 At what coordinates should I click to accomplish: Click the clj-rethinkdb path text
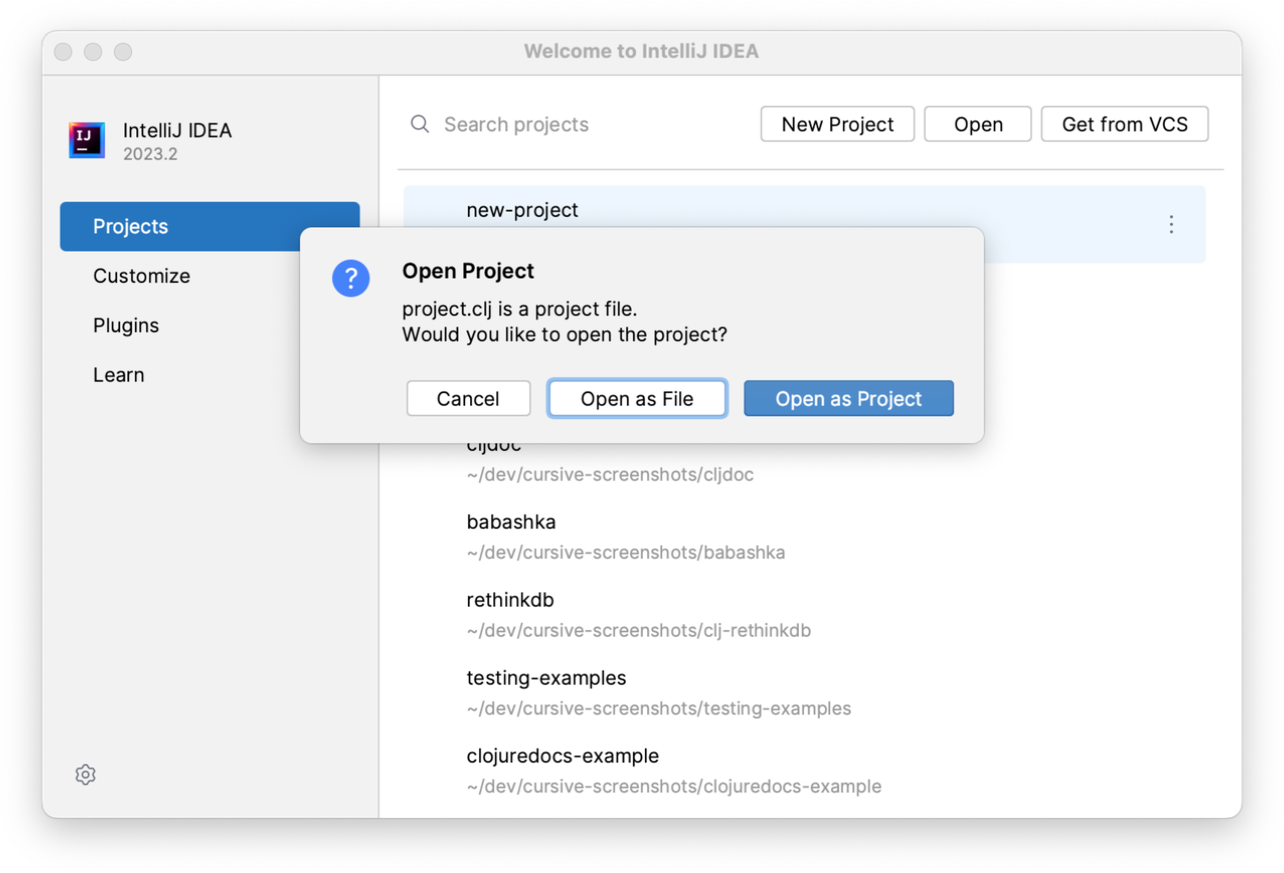pyautogui.click(x=638, y=630)
